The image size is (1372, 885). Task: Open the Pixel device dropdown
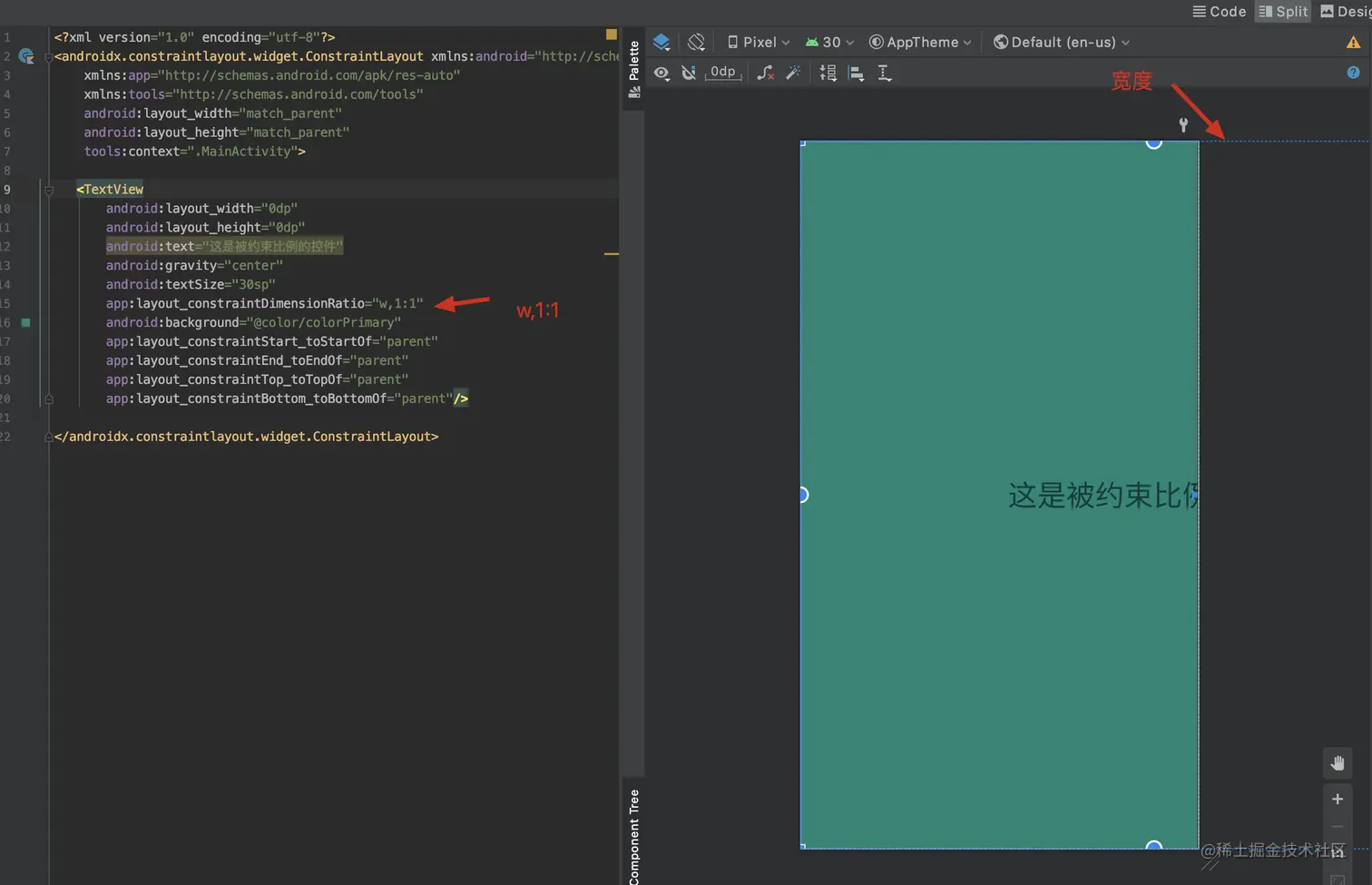pos(759,42)
